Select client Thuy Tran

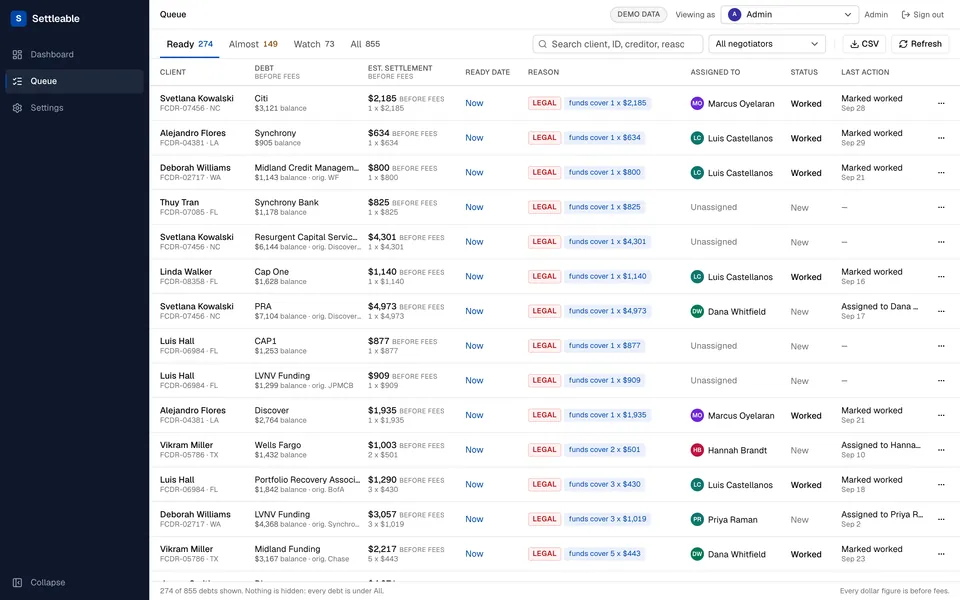(179, 202)
